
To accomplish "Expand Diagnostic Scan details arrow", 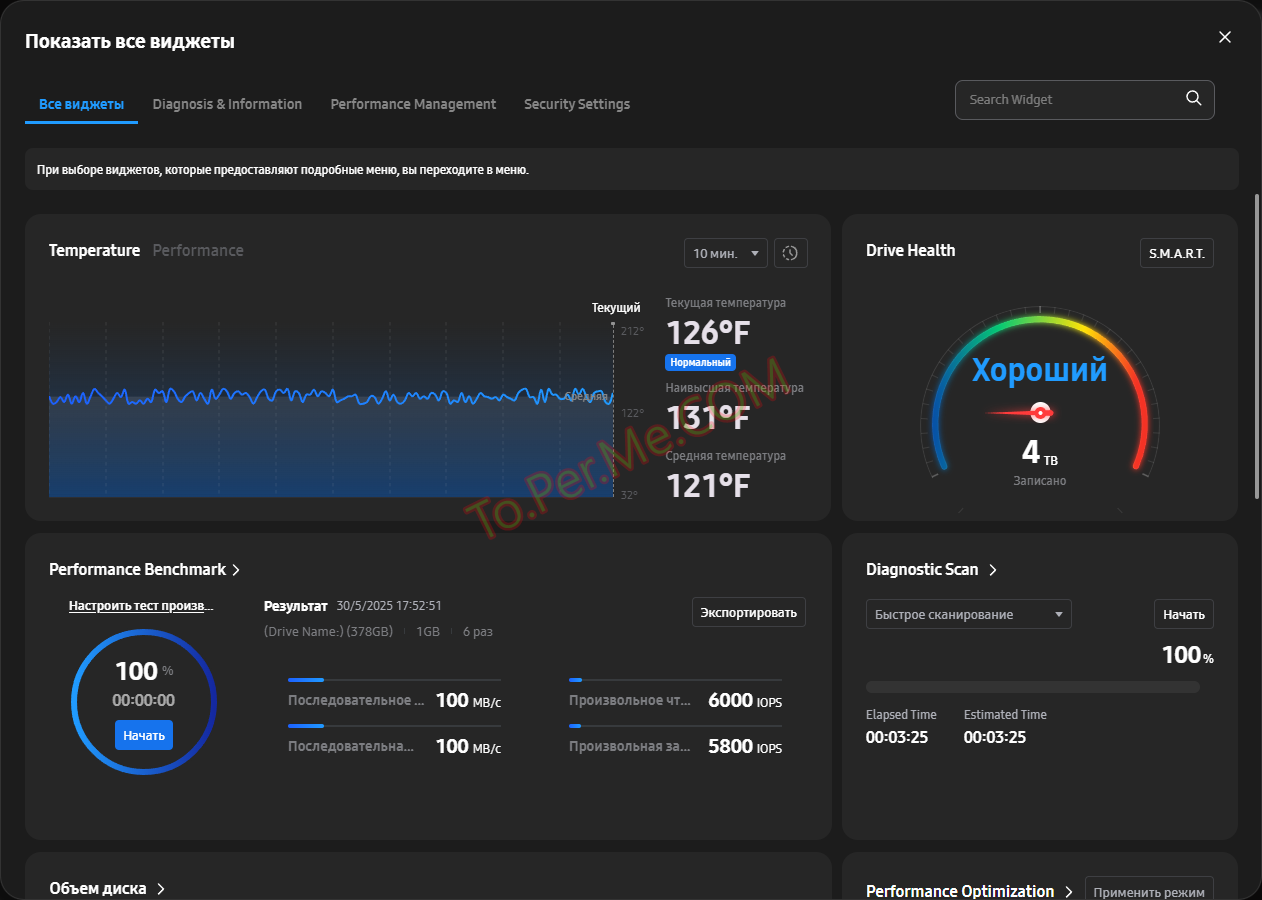I will [993, 570].
